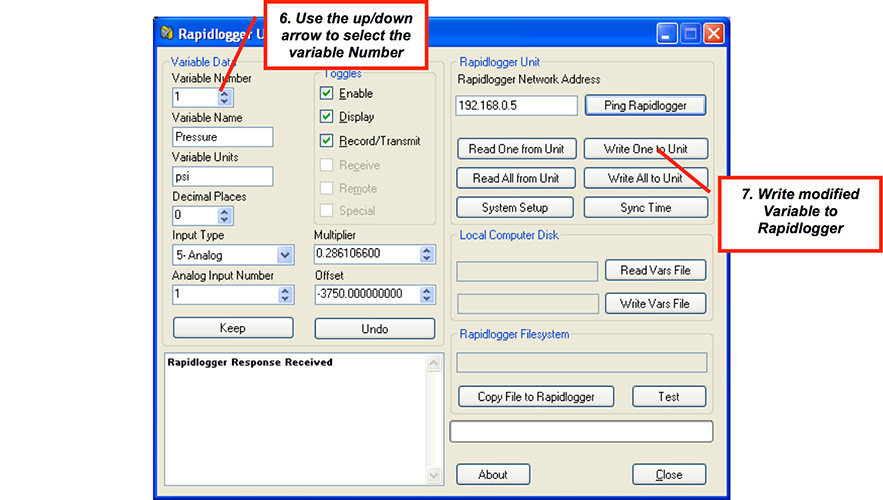This screenshot has width=883, height=500.
Task: Increase the Multiplier value with up arrow
Action: [427, 250]
